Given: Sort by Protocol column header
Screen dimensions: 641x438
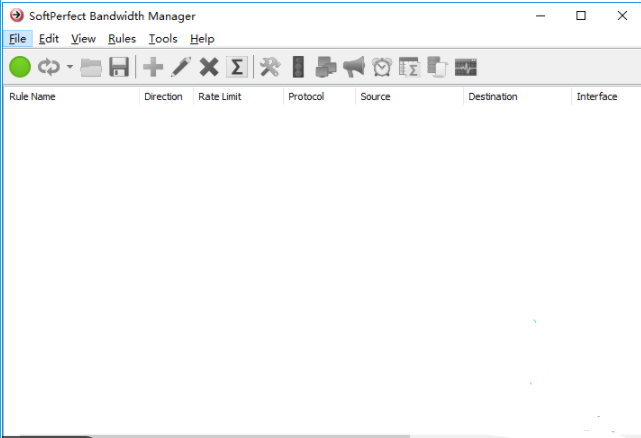Looking at the screenshot, I should coord(319,97).
